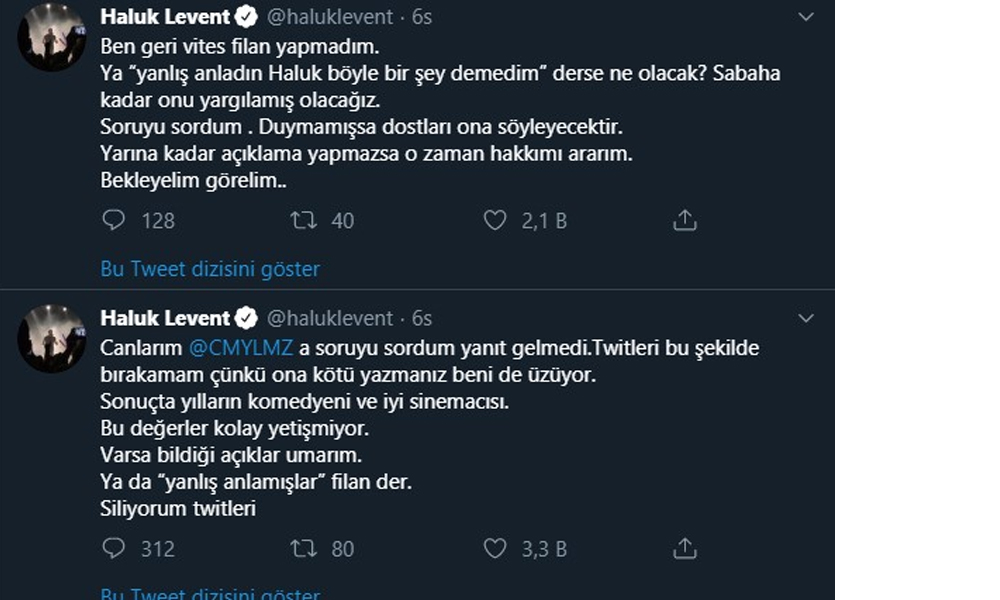Open the first tweet's options chevron
The height and width of the screenshot is (600, 1000).
click(805, 18)
